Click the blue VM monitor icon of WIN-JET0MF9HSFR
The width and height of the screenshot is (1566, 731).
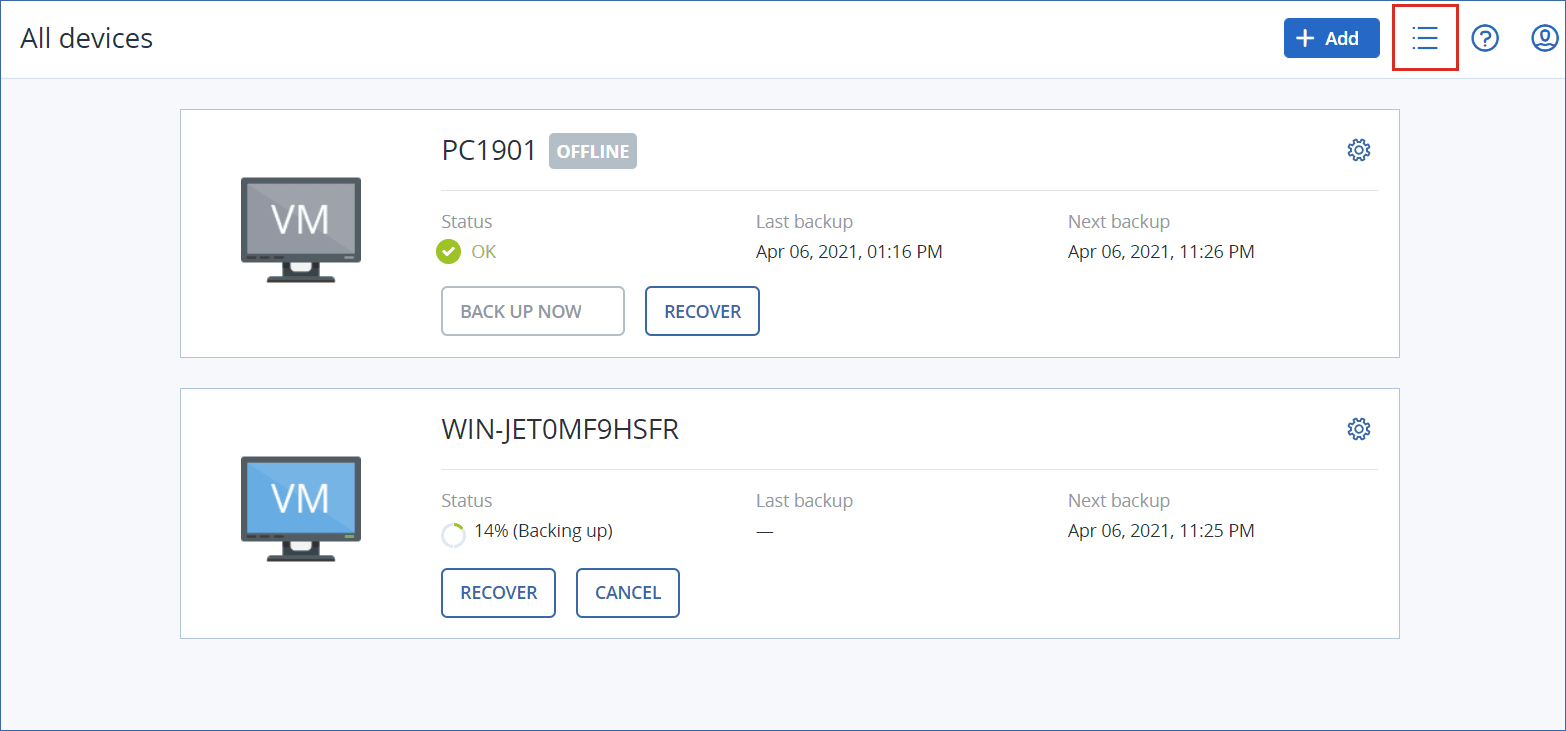pos(301,508)
